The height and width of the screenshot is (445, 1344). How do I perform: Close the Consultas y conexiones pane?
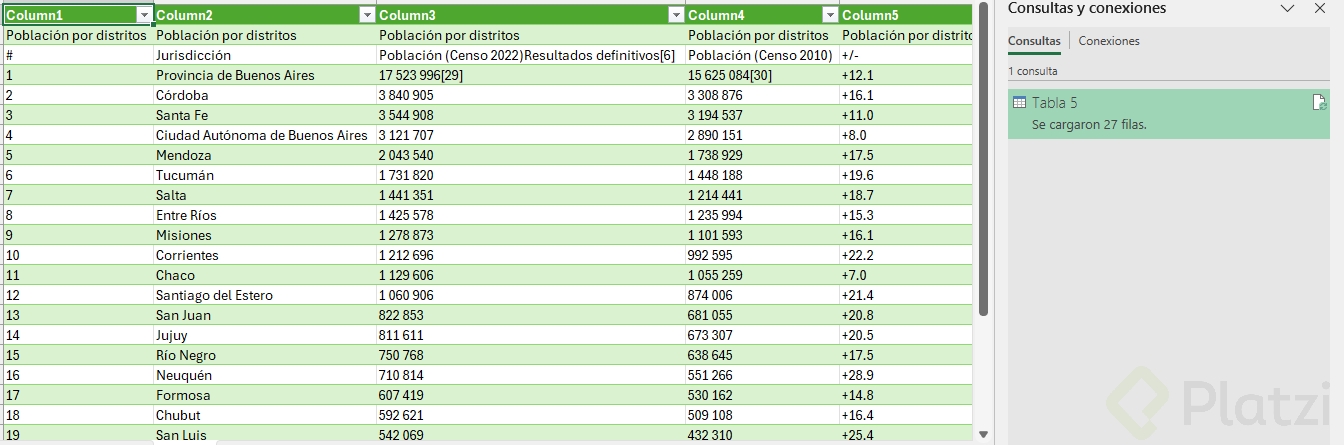[1320, 8]
